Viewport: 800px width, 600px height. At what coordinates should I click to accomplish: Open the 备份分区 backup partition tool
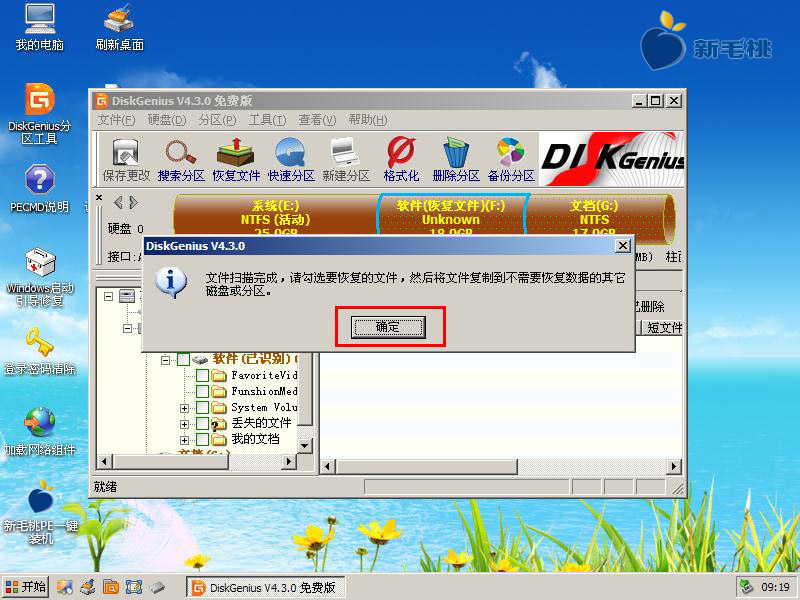click(511, 160)
